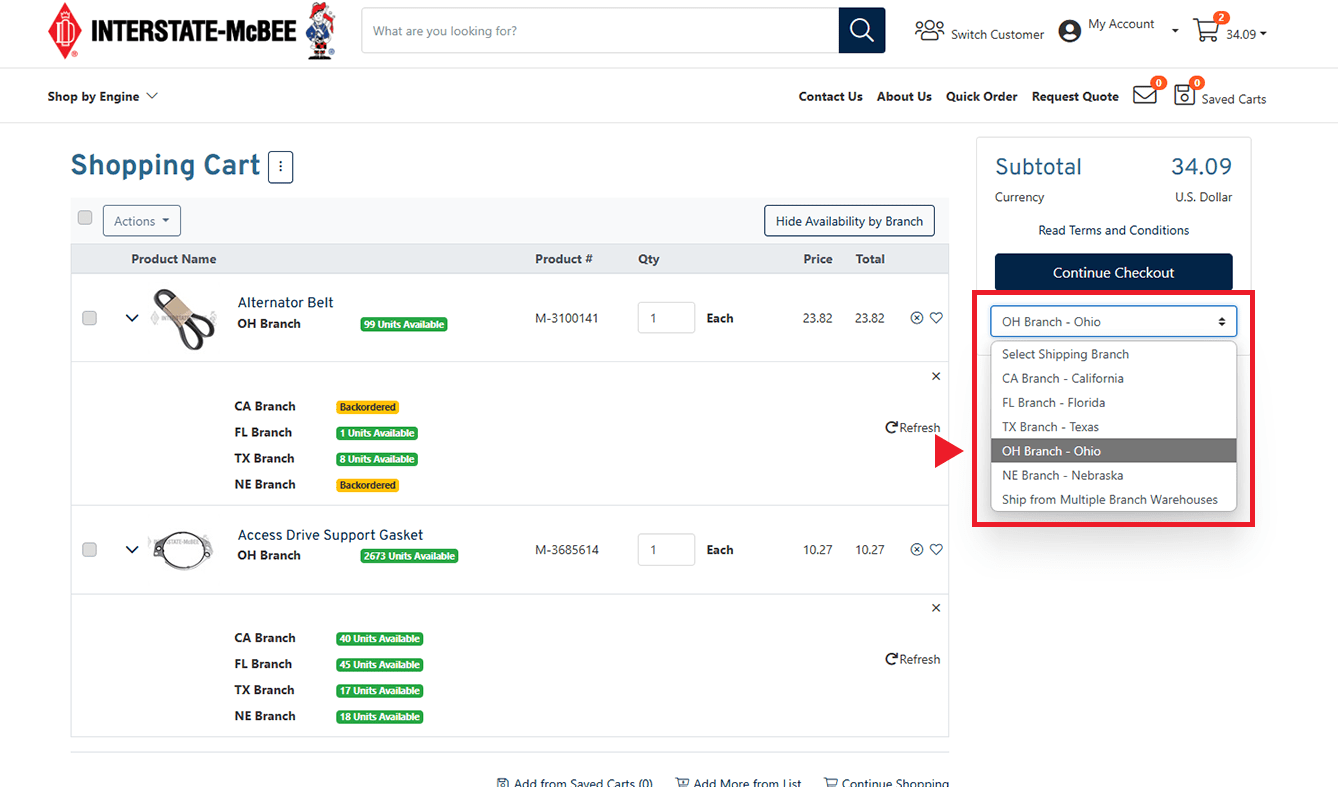
Task: Open the cart total 34.09 dropdown
Action: tap(1246, 34)
